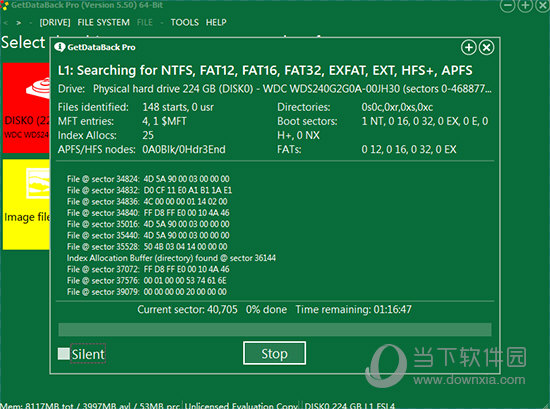Open the grayed FILE menu
This screenshot has height=409, width=550.
(x=145, y=22)
